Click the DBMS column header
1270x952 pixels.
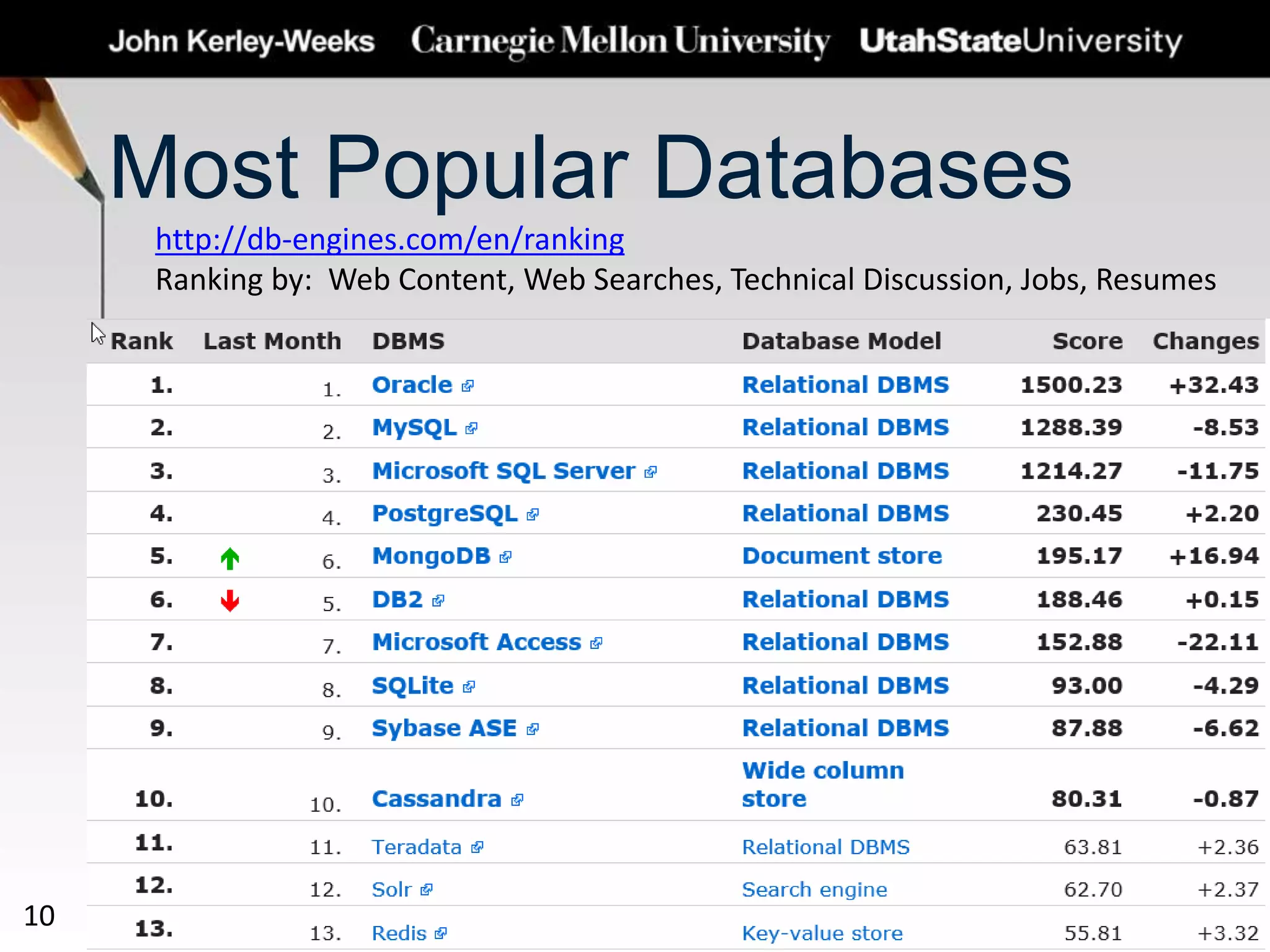pyautogui.click(x=408, y=341)
